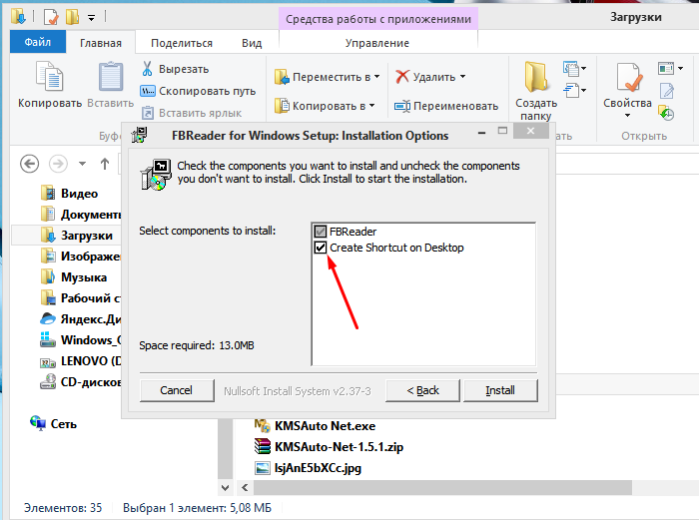This screenshot has width=699, height=520.
Task: Open the New item dropdown icon
Action: tap(575, 69)
